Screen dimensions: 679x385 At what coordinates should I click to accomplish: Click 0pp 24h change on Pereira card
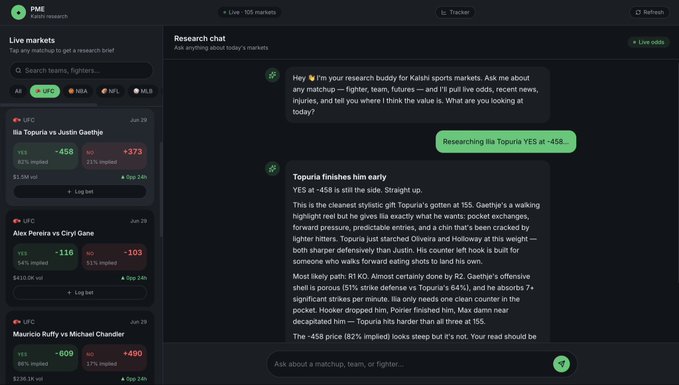pyautogui.click(x=134, y=278)
